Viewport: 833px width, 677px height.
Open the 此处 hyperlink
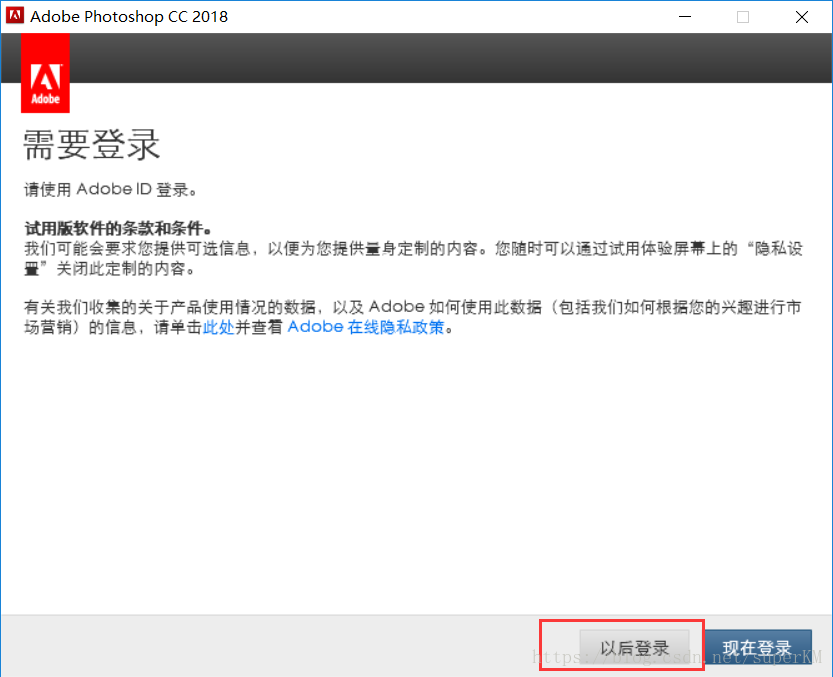click(218, 327)
